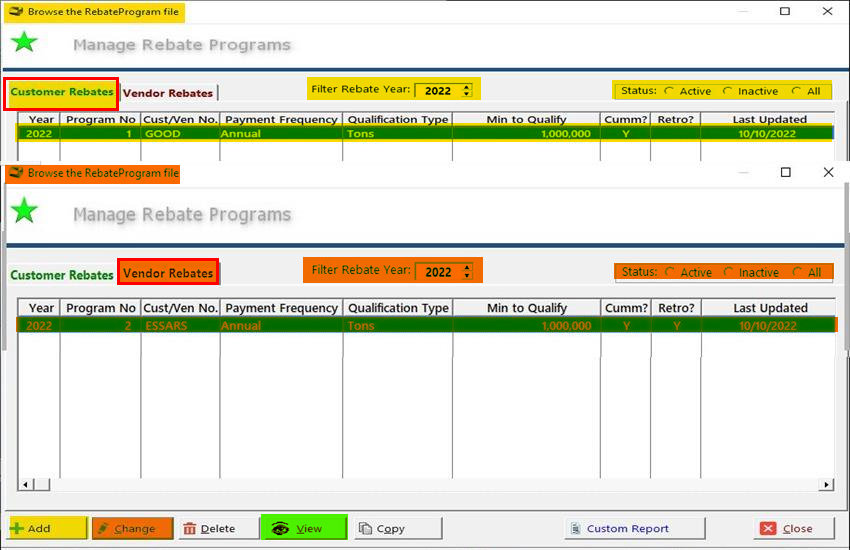Open Customer Rebates tab in upper window

tap(62, 92)
